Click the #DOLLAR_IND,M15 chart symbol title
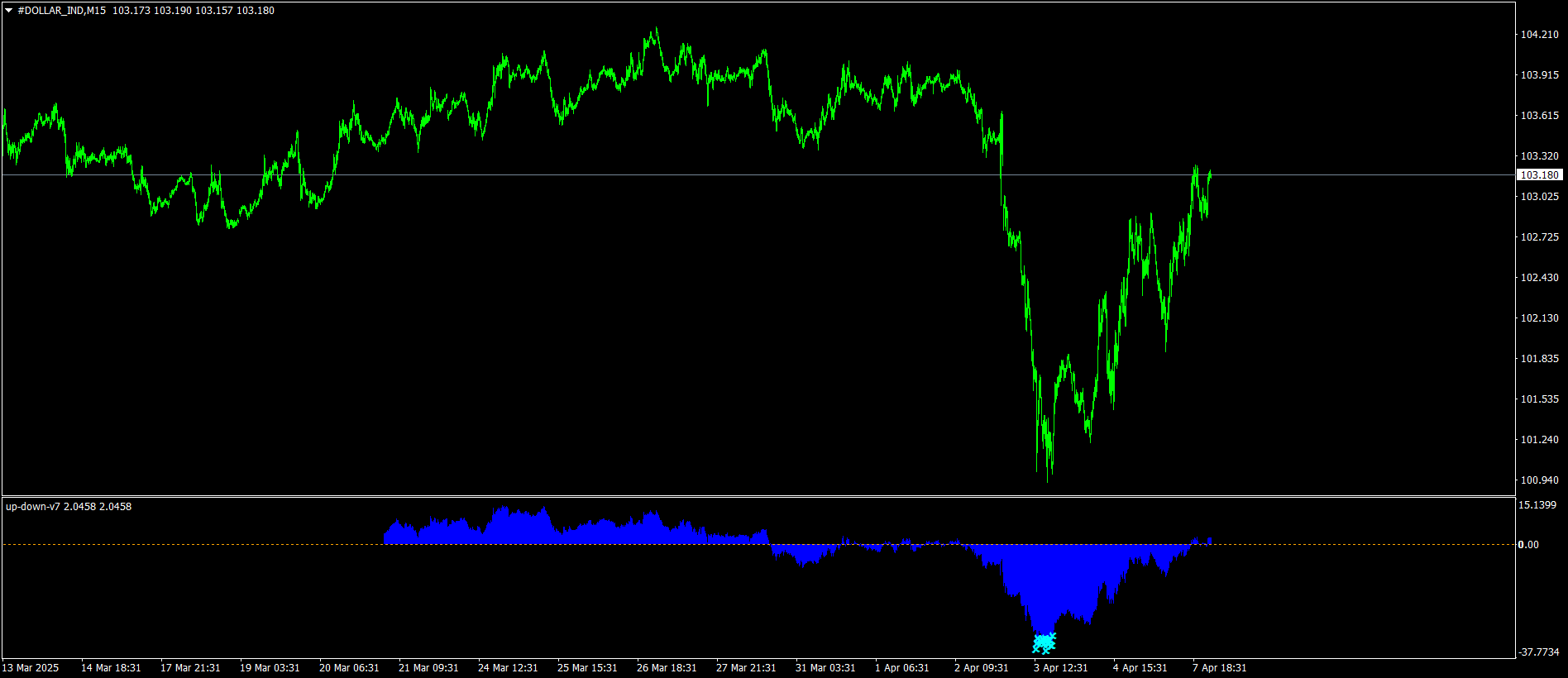 [62, 11]
